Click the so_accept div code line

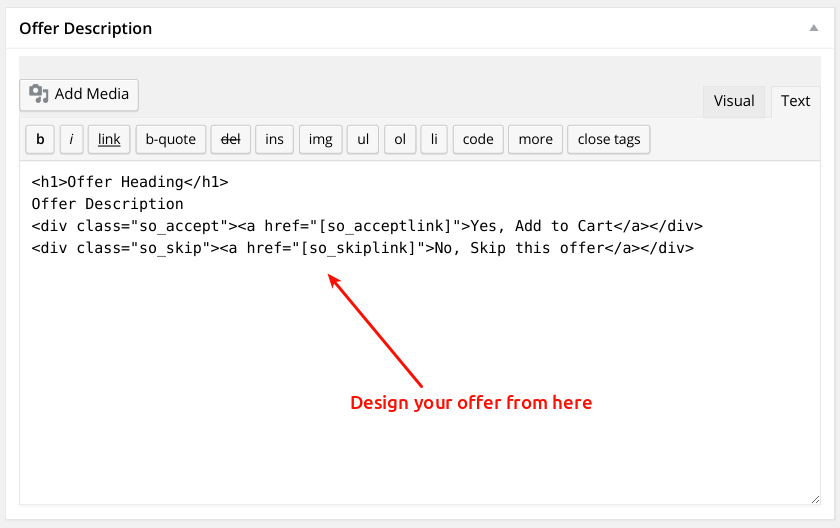coord(367,226)
